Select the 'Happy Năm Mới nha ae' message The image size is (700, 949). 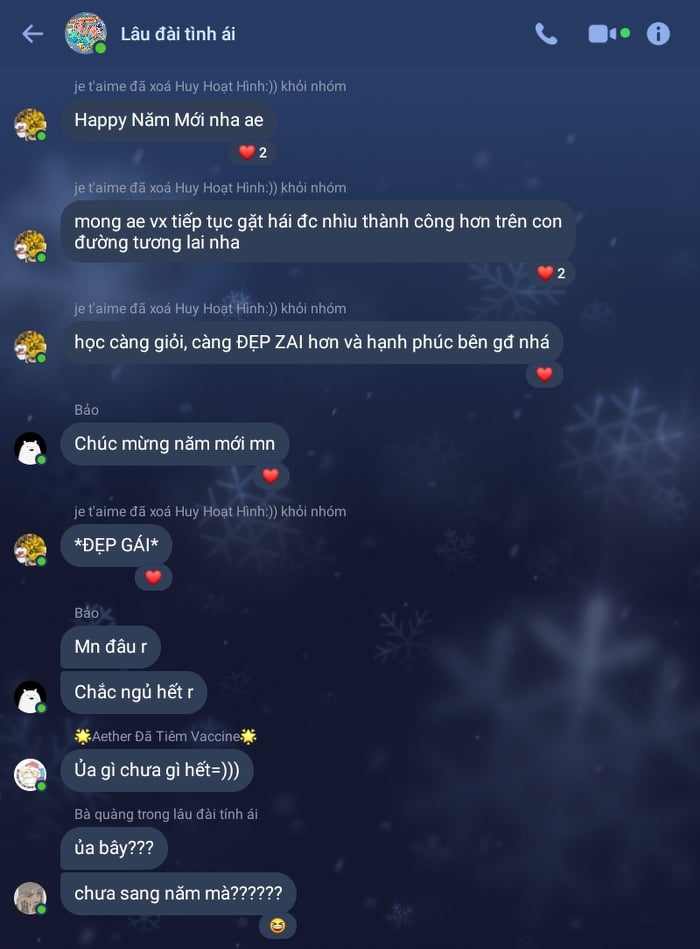pos(169,120)
